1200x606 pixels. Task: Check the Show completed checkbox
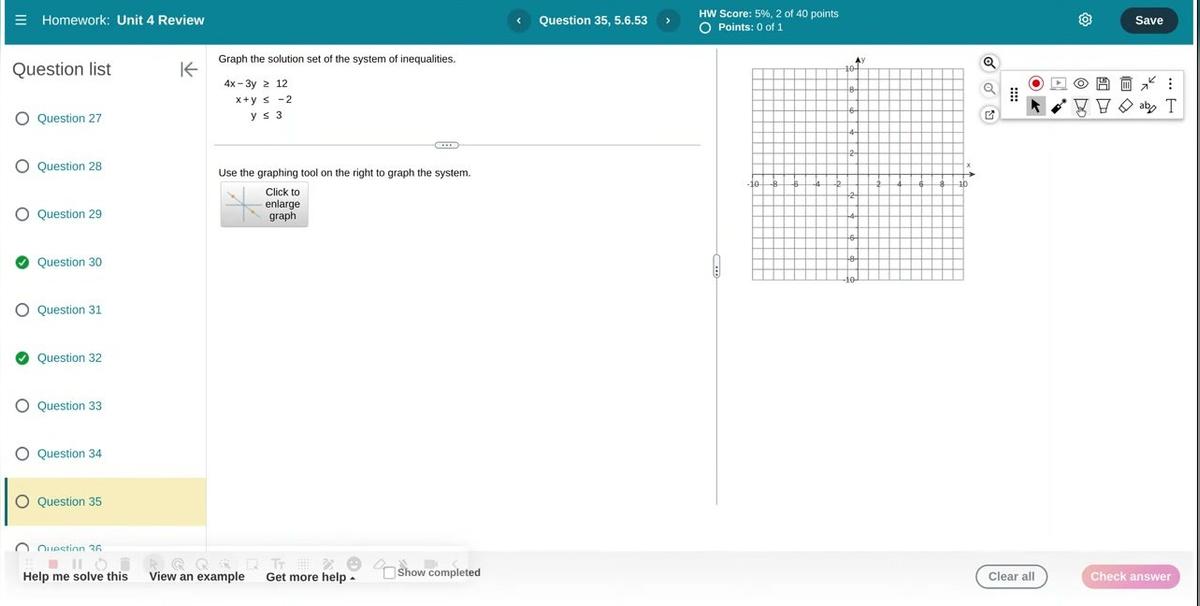390,573
